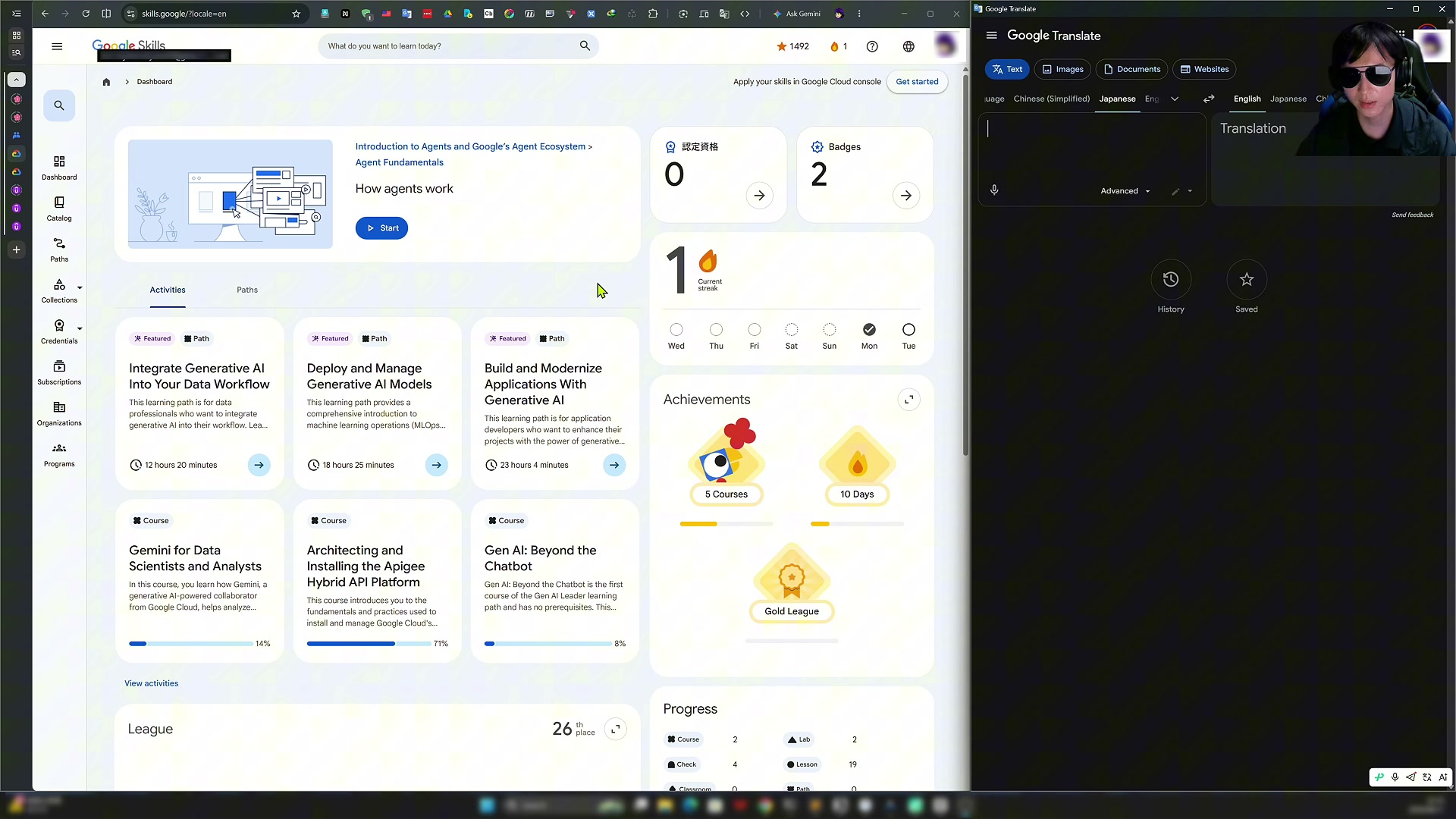The image size is (1456, 819).
Task: Click Send feedback in Google Translate
Action: (1412, 215)
